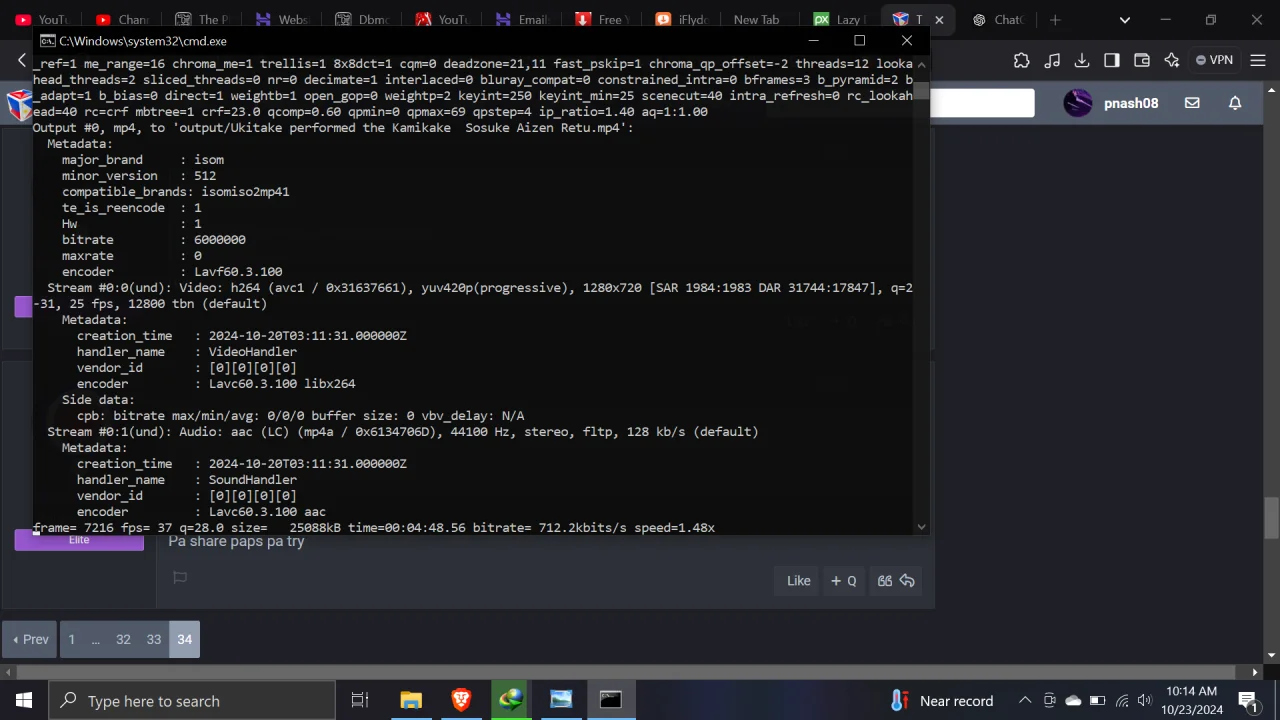Open Windows notification center

click(x=1248, y=701)
